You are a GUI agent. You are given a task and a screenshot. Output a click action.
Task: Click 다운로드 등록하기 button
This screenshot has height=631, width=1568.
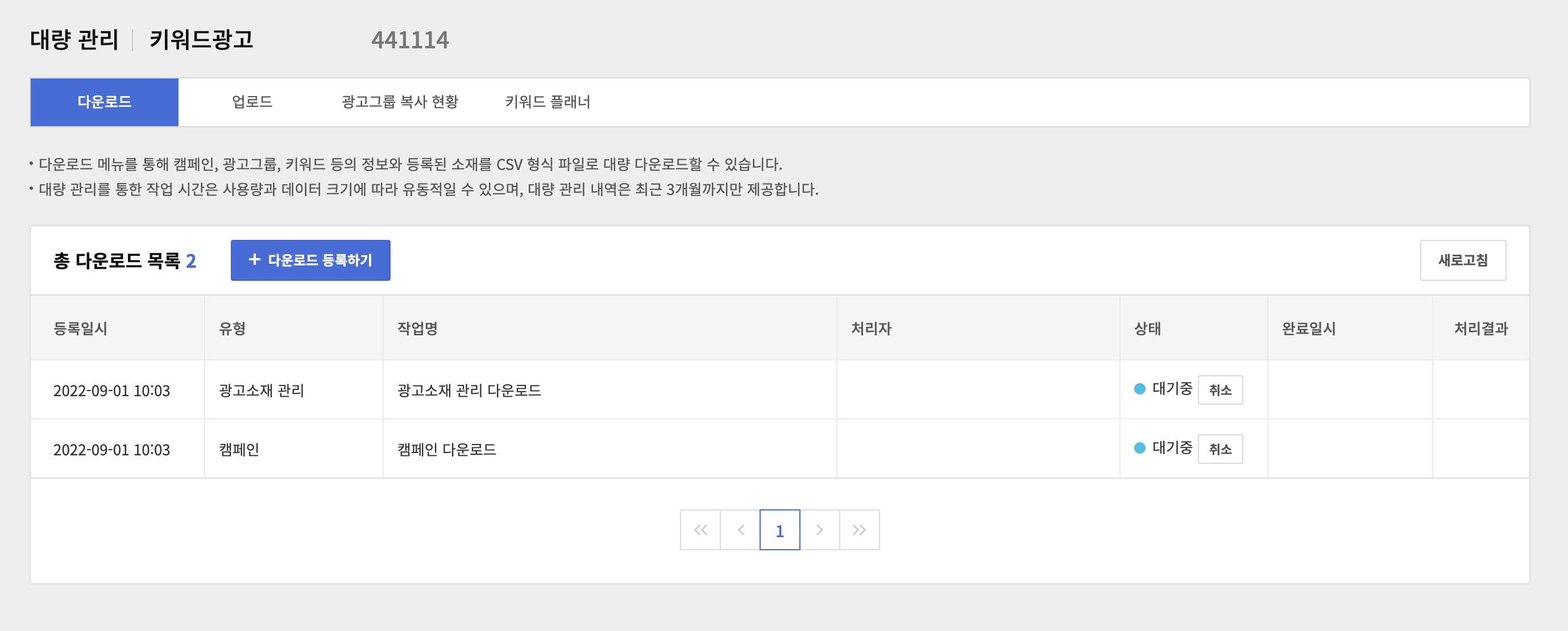(310, 260)
